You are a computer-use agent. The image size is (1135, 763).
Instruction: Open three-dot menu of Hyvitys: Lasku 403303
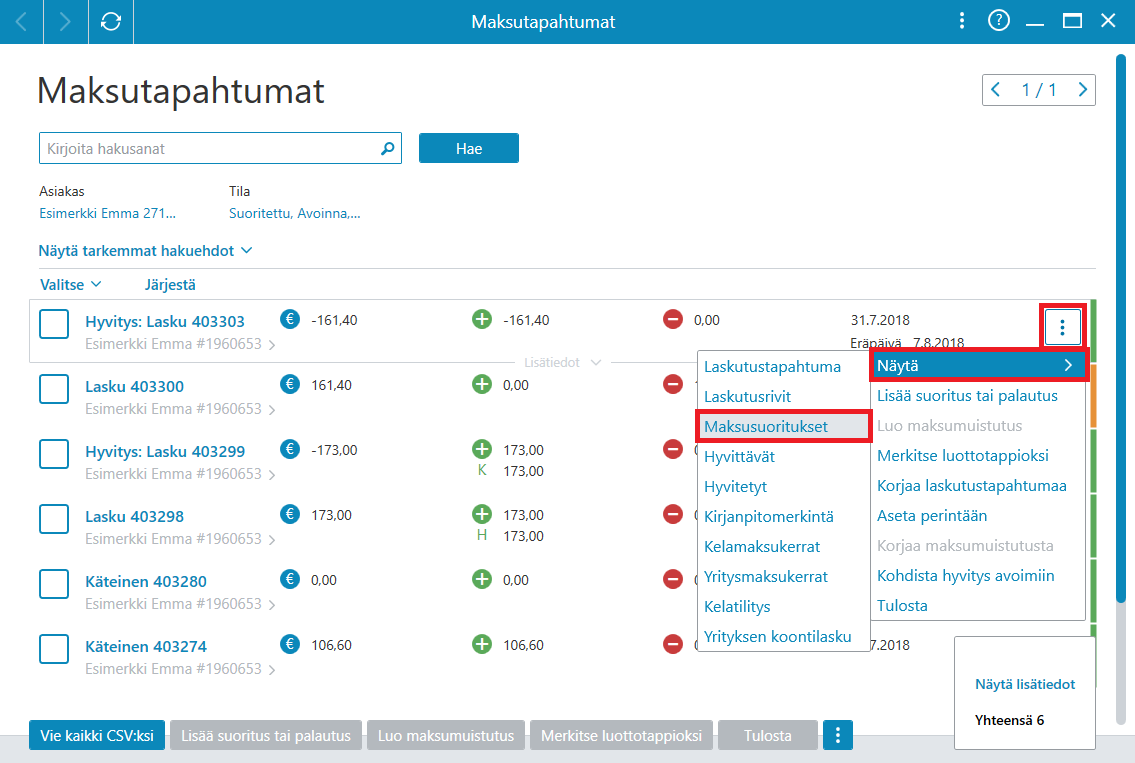(1062, 328)
